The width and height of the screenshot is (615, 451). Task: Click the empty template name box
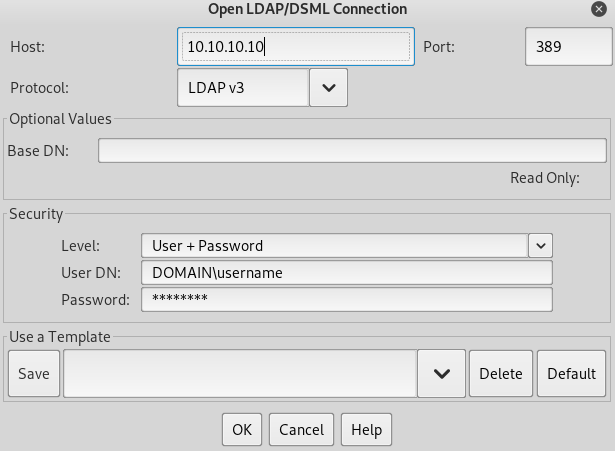pyautogui.click(x=240, y=374)
